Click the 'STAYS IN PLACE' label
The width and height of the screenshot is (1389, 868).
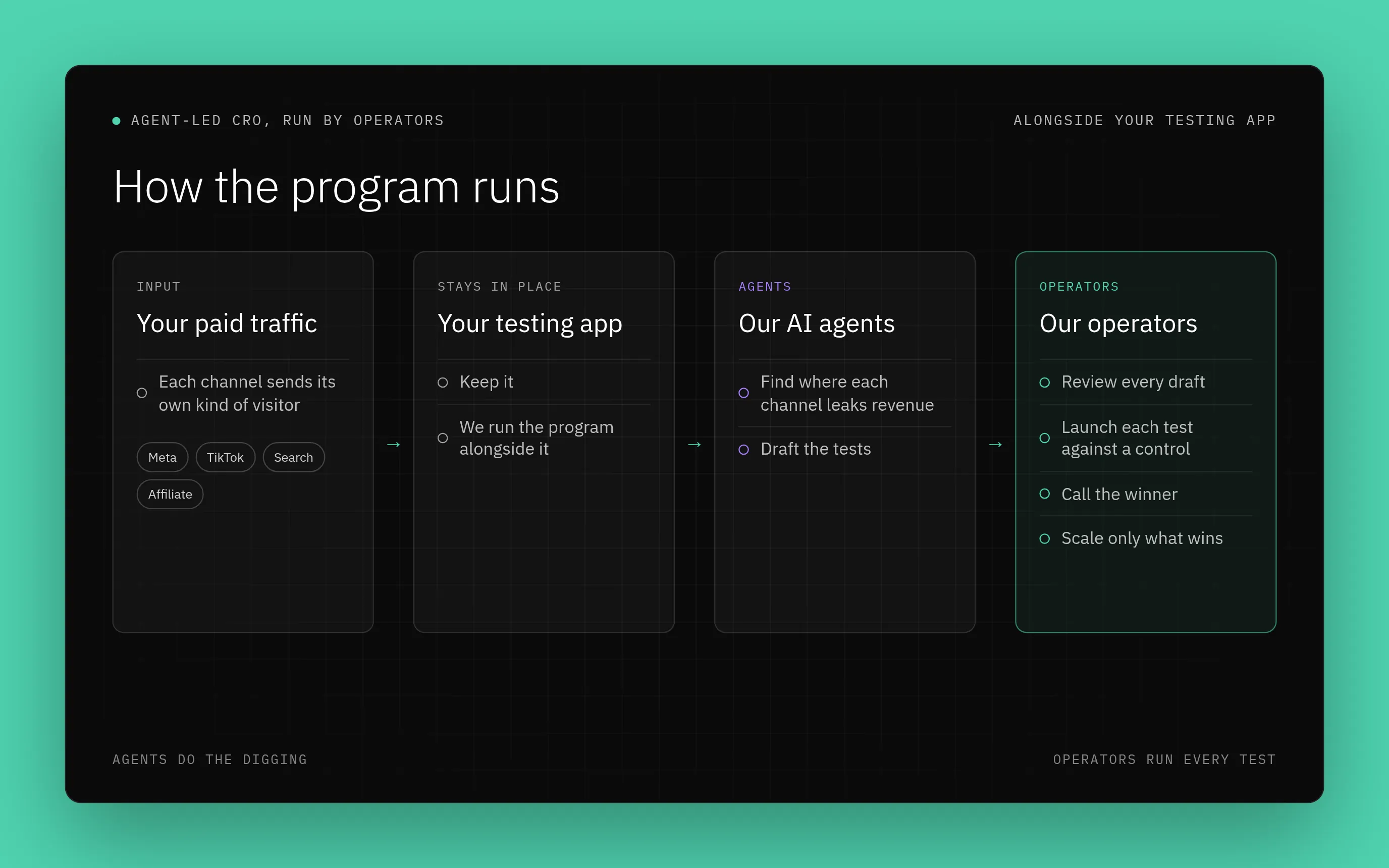point(499,287)
